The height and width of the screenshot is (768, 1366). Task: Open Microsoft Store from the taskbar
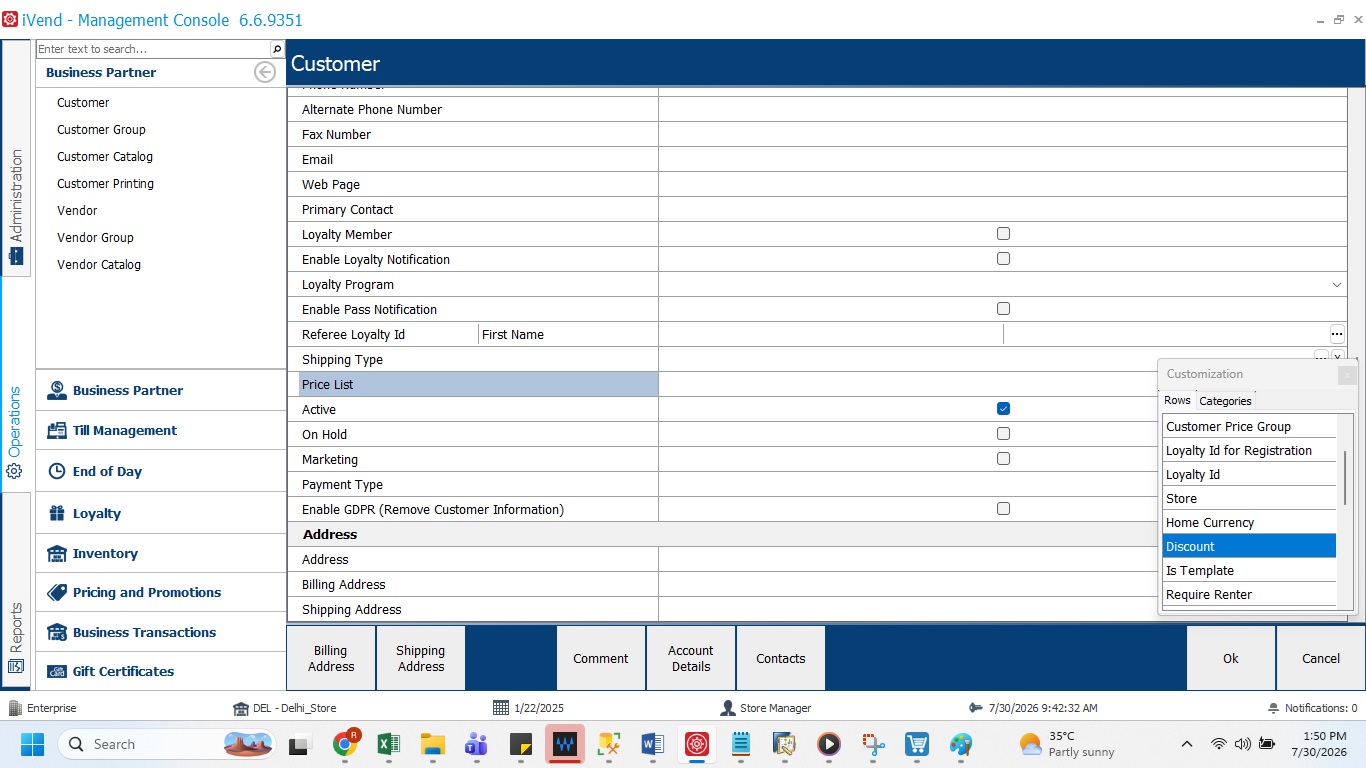point(917,744)
